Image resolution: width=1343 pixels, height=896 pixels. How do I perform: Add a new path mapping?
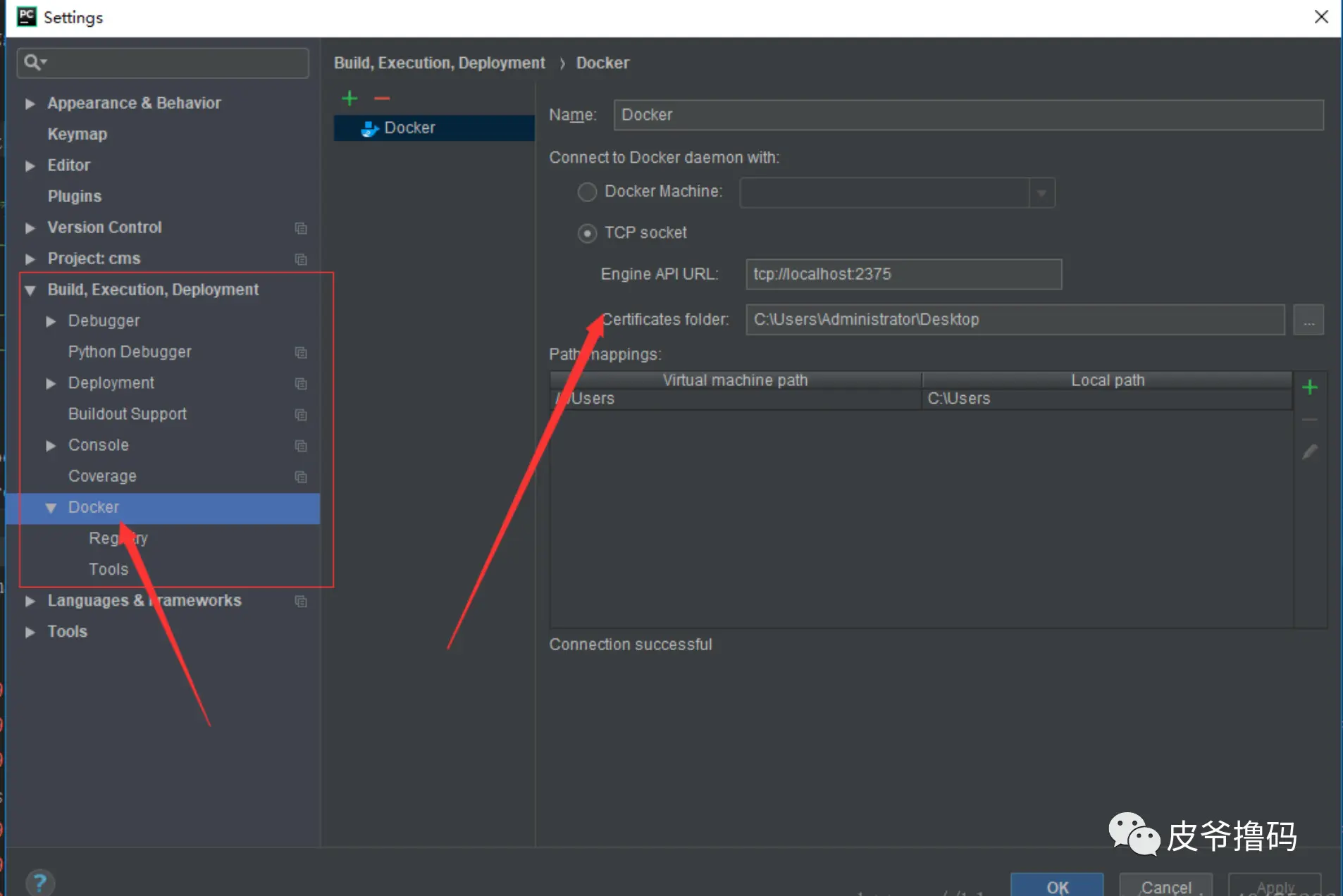1310,387
